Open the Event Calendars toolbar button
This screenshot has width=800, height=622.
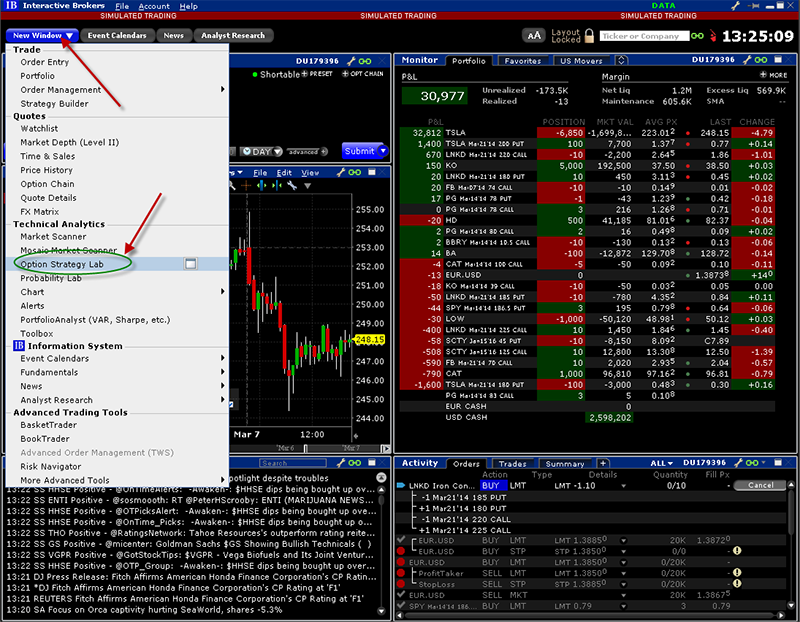[117, 35]
